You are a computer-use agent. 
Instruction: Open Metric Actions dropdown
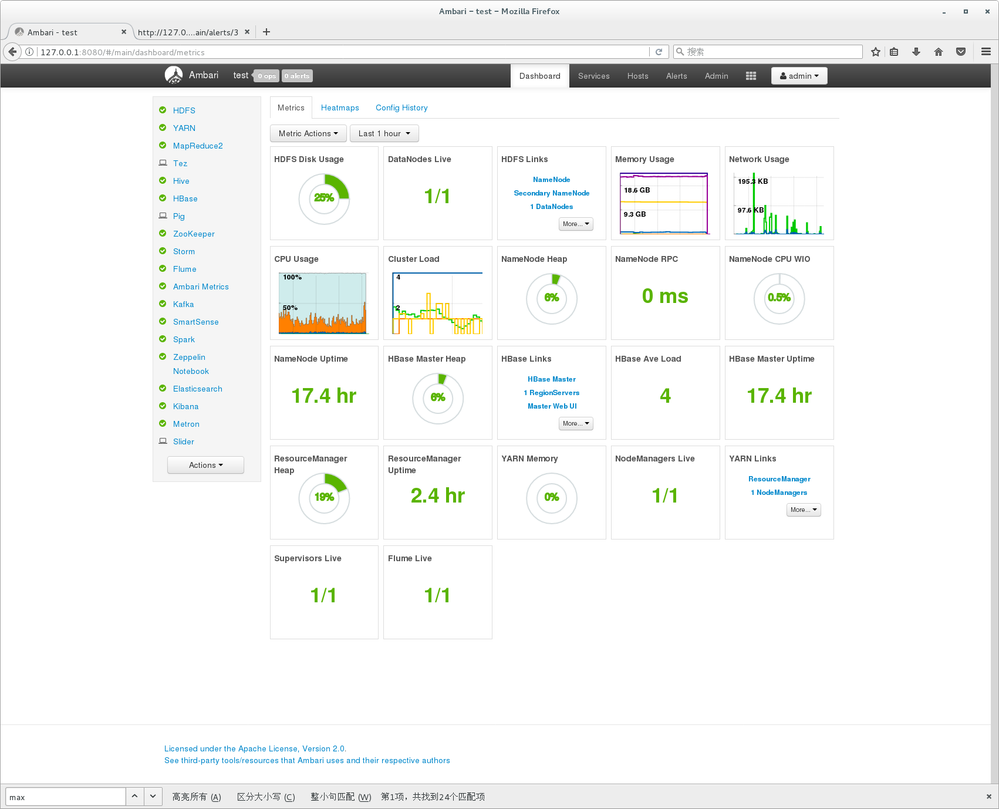(x=308, y=134)
